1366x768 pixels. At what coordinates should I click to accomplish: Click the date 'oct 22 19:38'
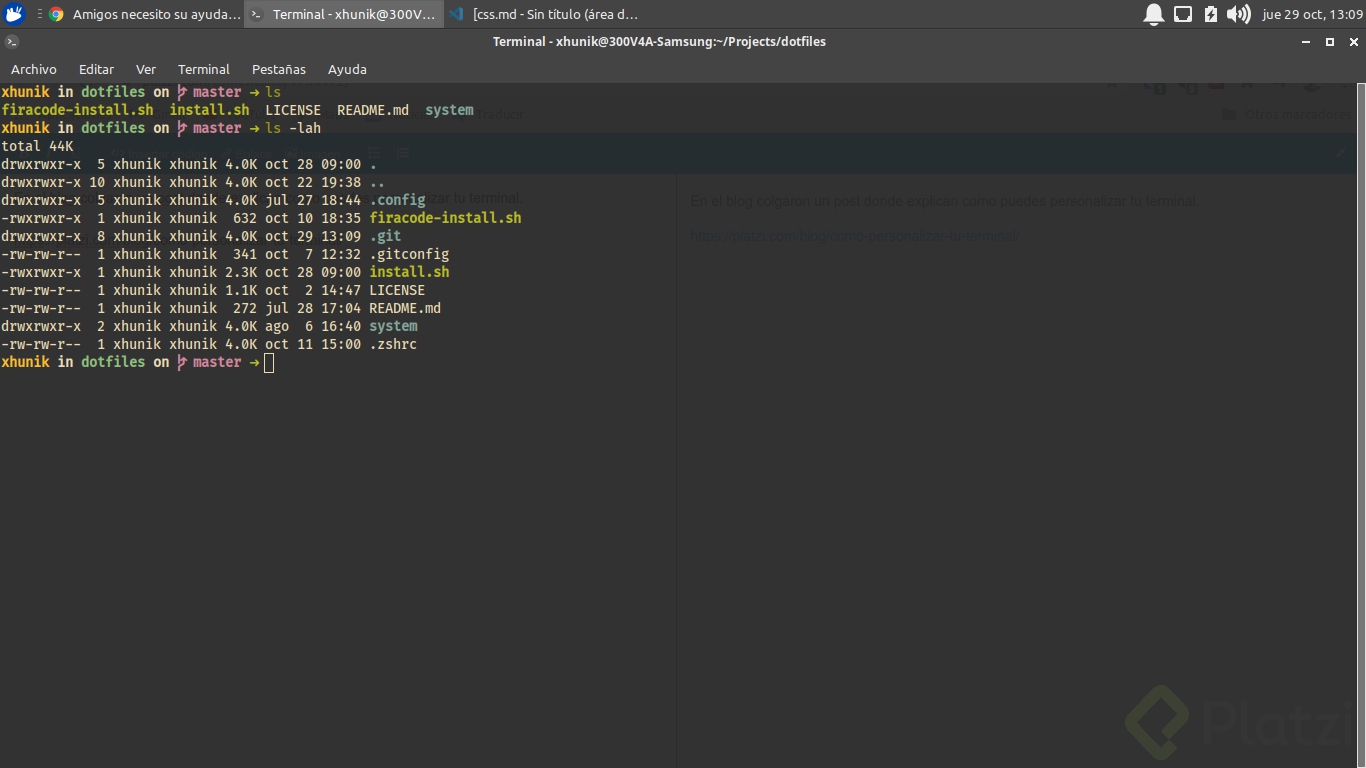(x=313, y=182)
